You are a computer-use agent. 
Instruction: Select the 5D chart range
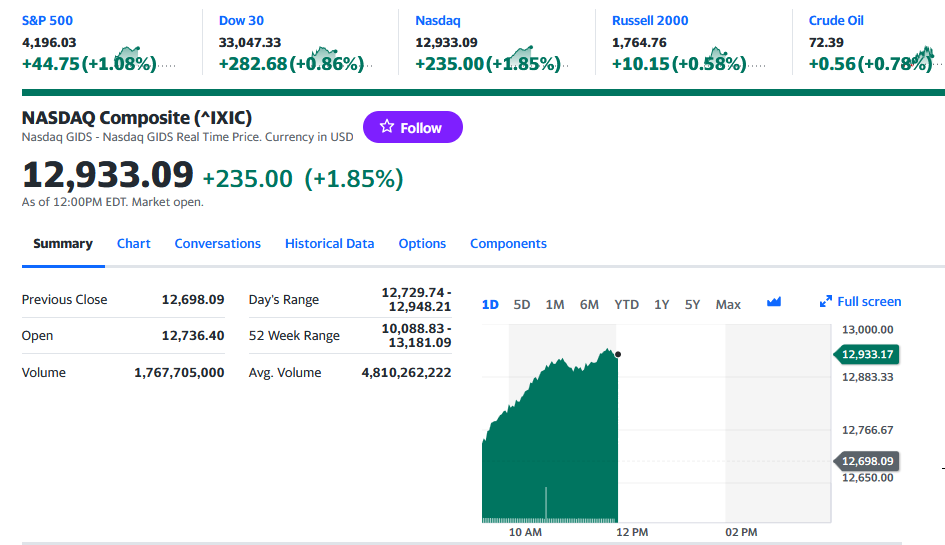[x=522, y=304]
